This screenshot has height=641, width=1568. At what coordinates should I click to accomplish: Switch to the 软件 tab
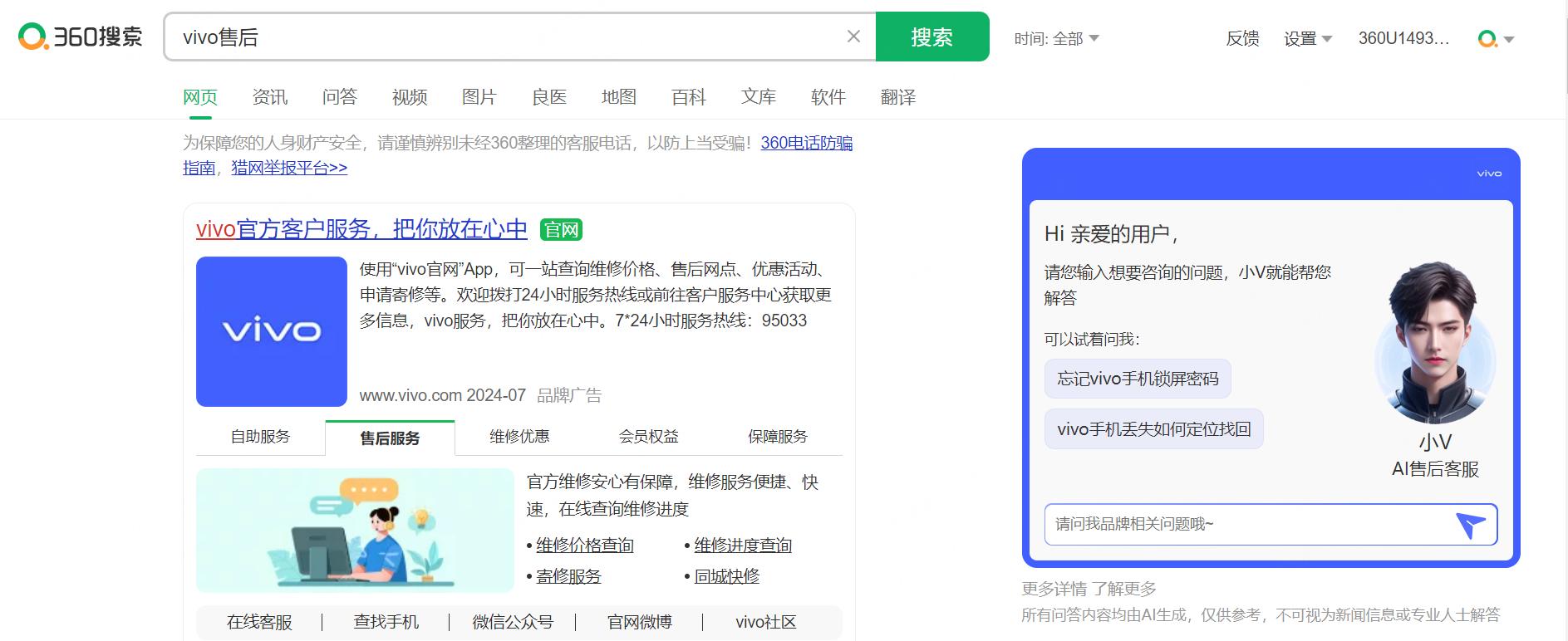(x=828, y=97)
